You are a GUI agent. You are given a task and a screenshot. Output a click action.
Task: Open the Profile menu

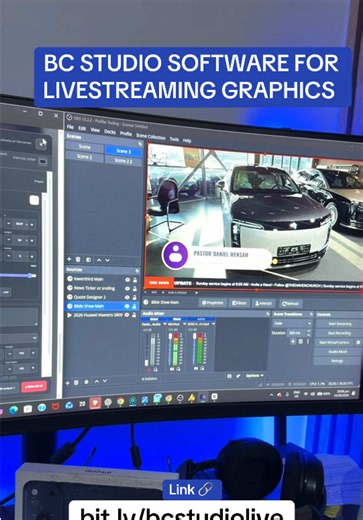point(126,133)
